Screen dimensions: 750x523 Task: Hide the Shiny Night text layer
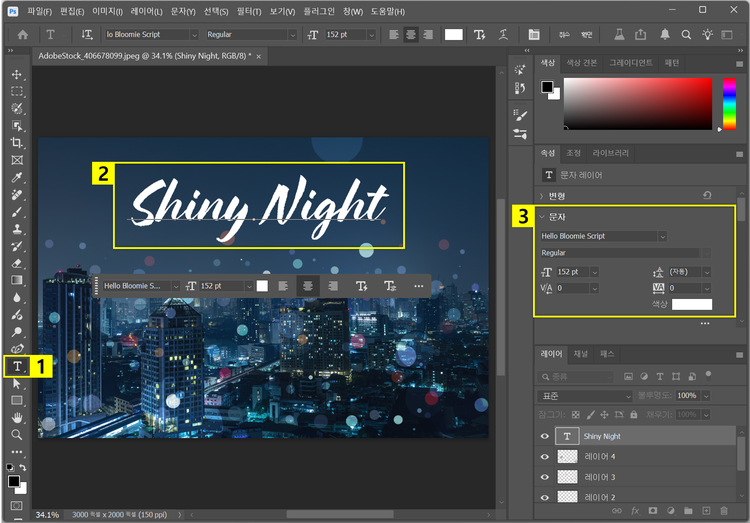tap(545, 437)
